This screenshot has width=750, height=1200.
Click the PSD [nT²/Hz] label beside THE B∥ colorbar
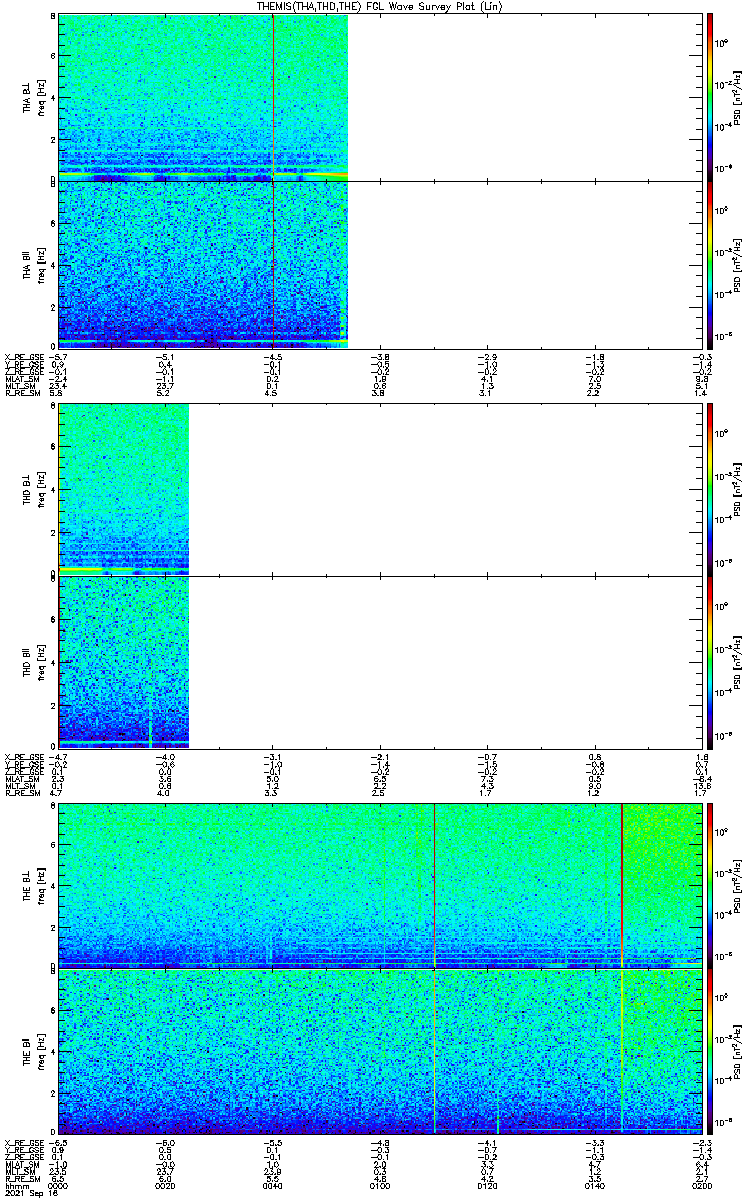pyautogui.click(x=738, y=1052)
